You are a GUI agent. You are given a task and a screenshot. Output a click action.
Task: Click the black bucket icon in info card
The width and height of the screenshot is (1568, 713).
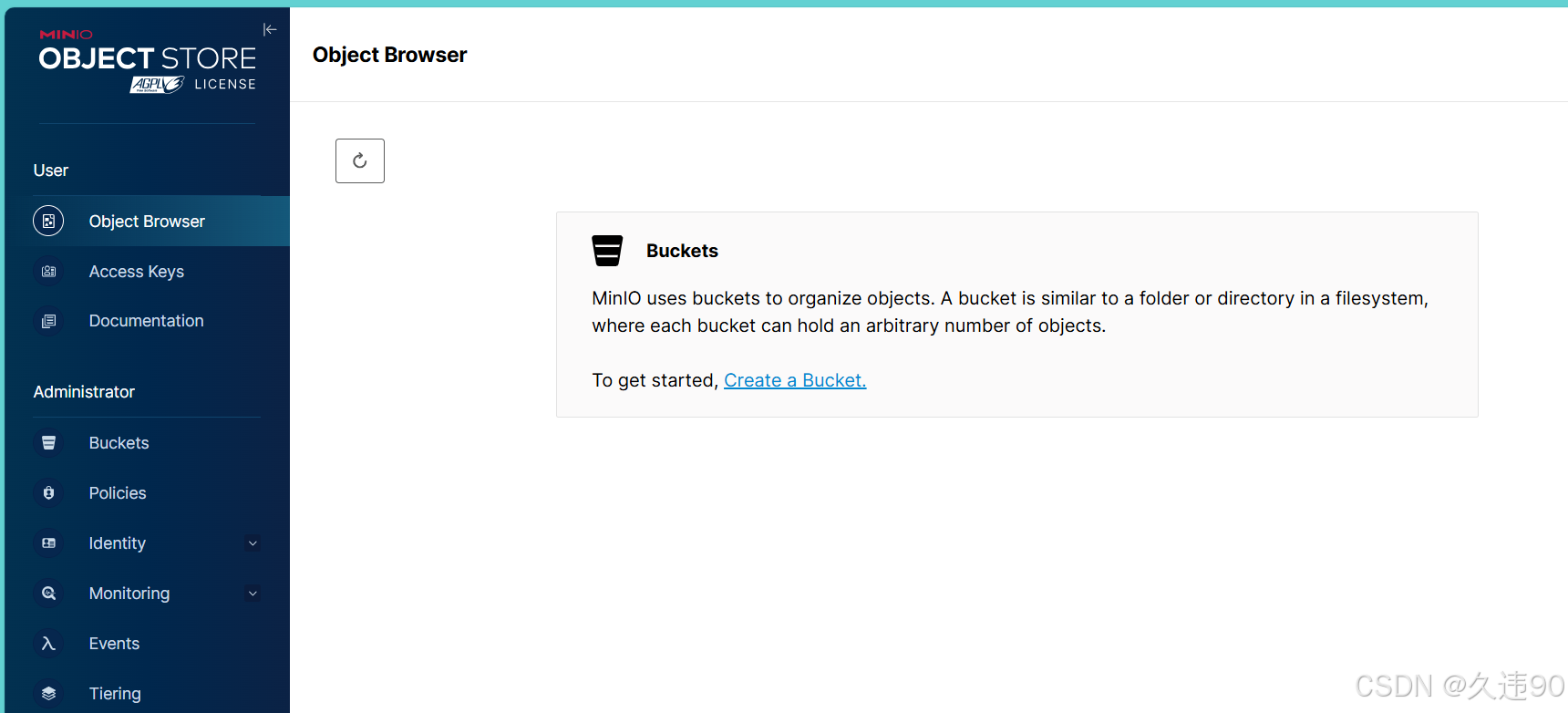[607, 251]
